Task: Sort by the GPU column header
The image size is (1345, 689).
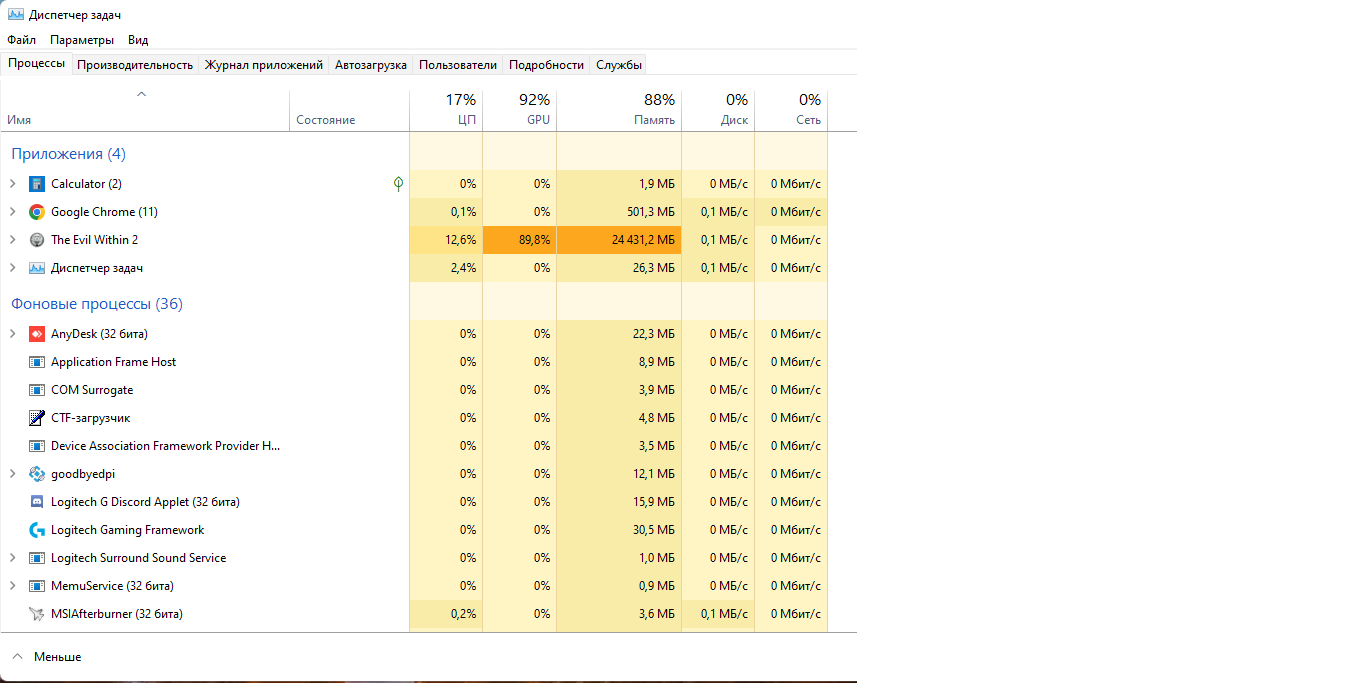Action: 519,110
